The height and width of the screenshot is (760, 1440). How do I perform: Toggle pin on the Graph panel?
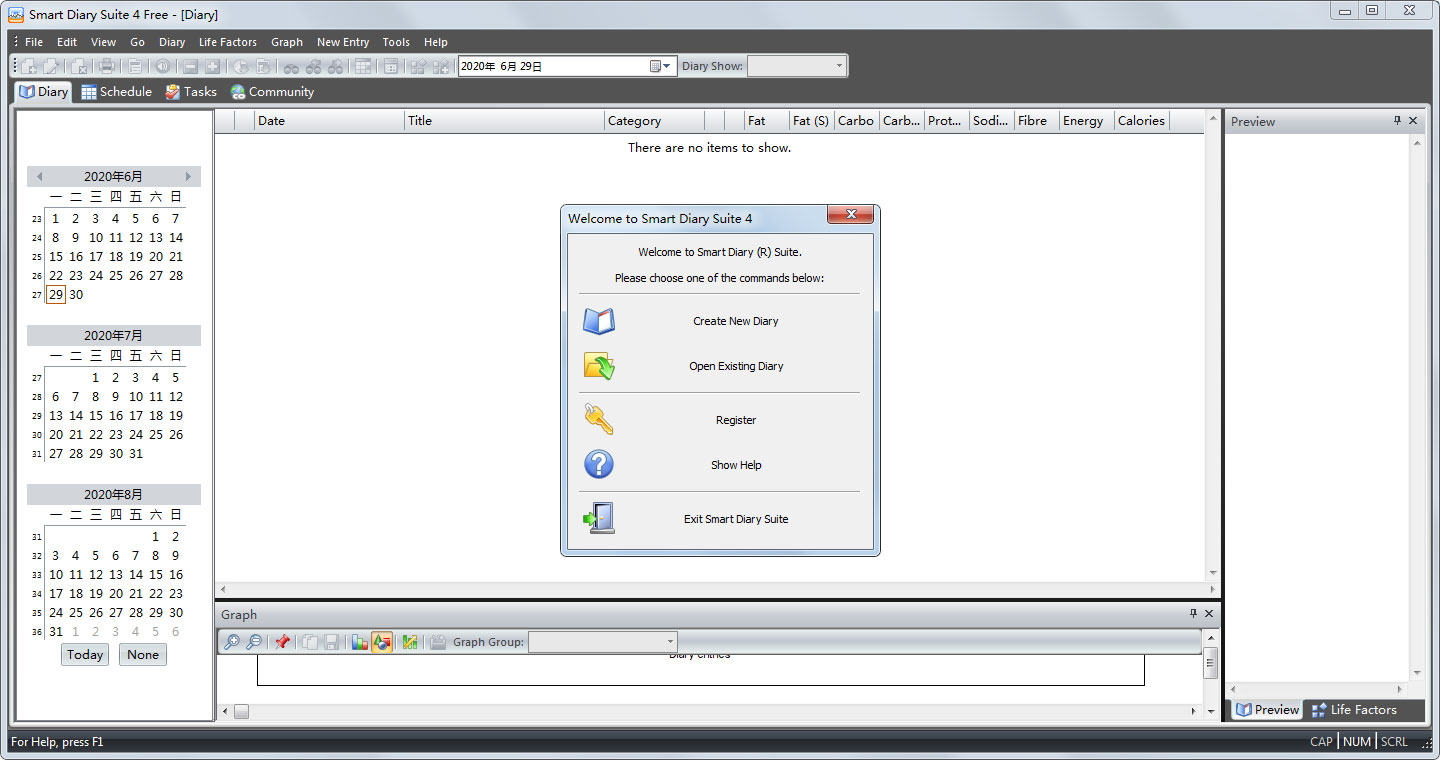(x=1192, y=614)
